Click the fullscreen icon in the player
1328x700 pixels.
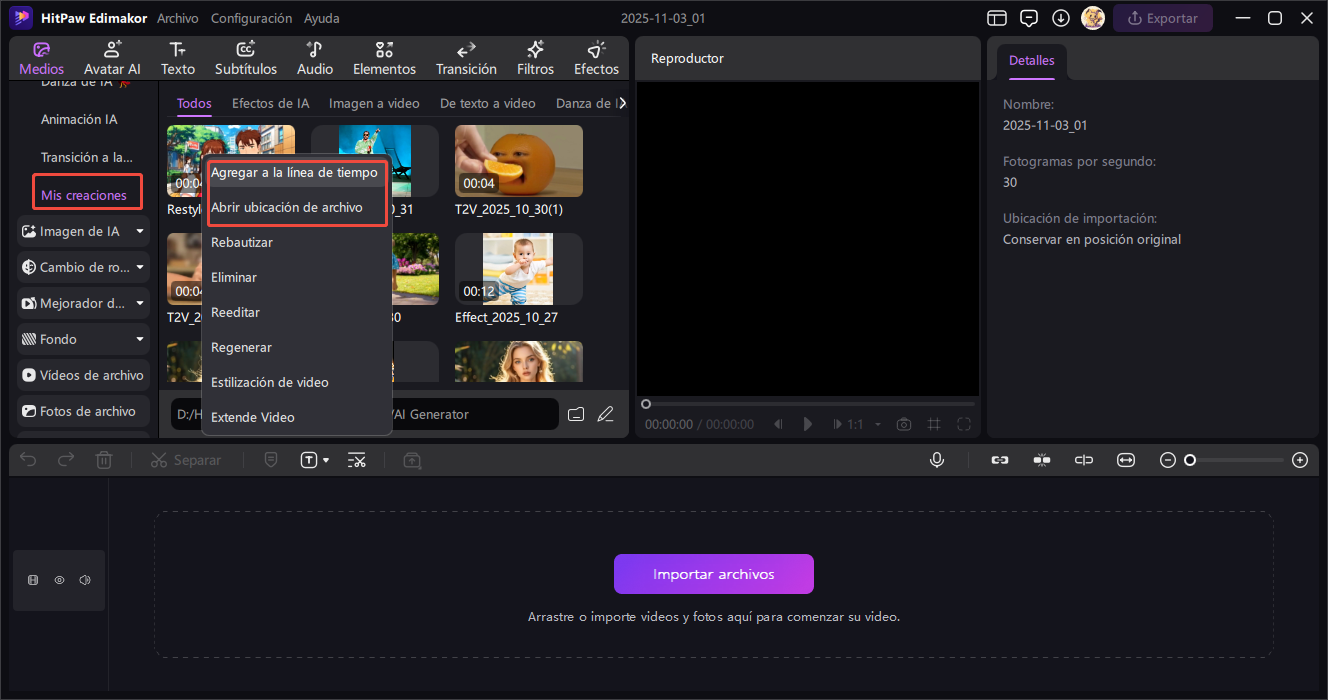[964, 424]
